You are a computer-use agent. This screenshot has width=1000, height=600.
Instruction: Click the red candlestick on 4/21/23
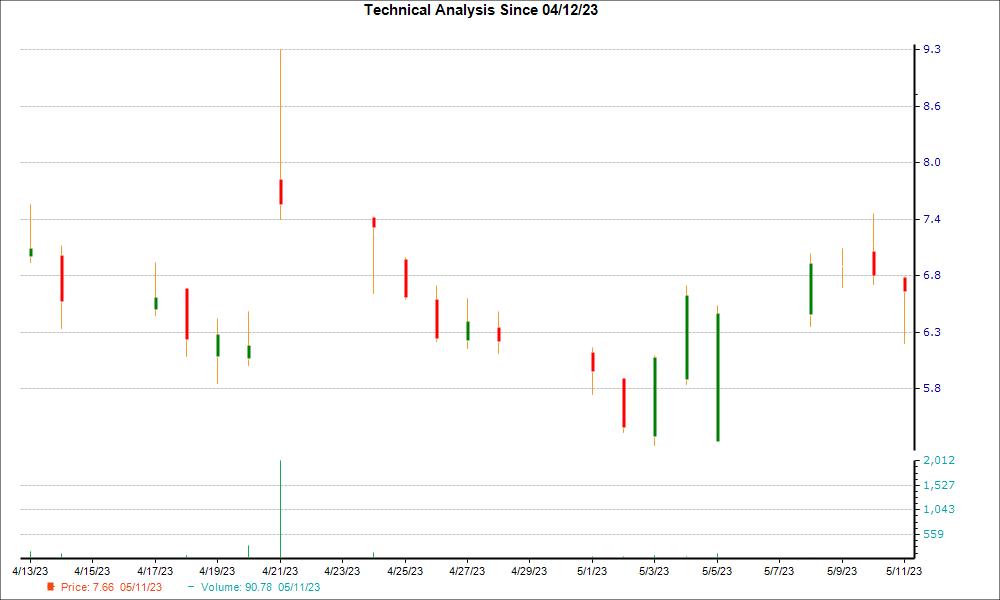[x=281, y=192]
